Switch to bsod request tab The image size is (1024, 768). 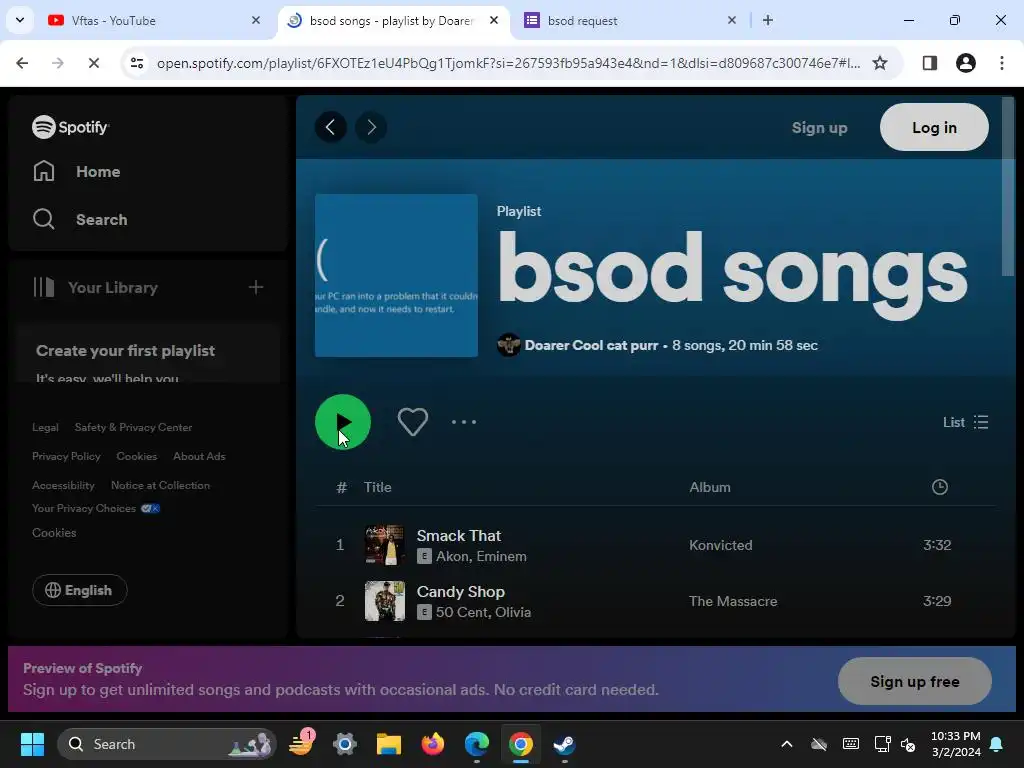[630, 20]
